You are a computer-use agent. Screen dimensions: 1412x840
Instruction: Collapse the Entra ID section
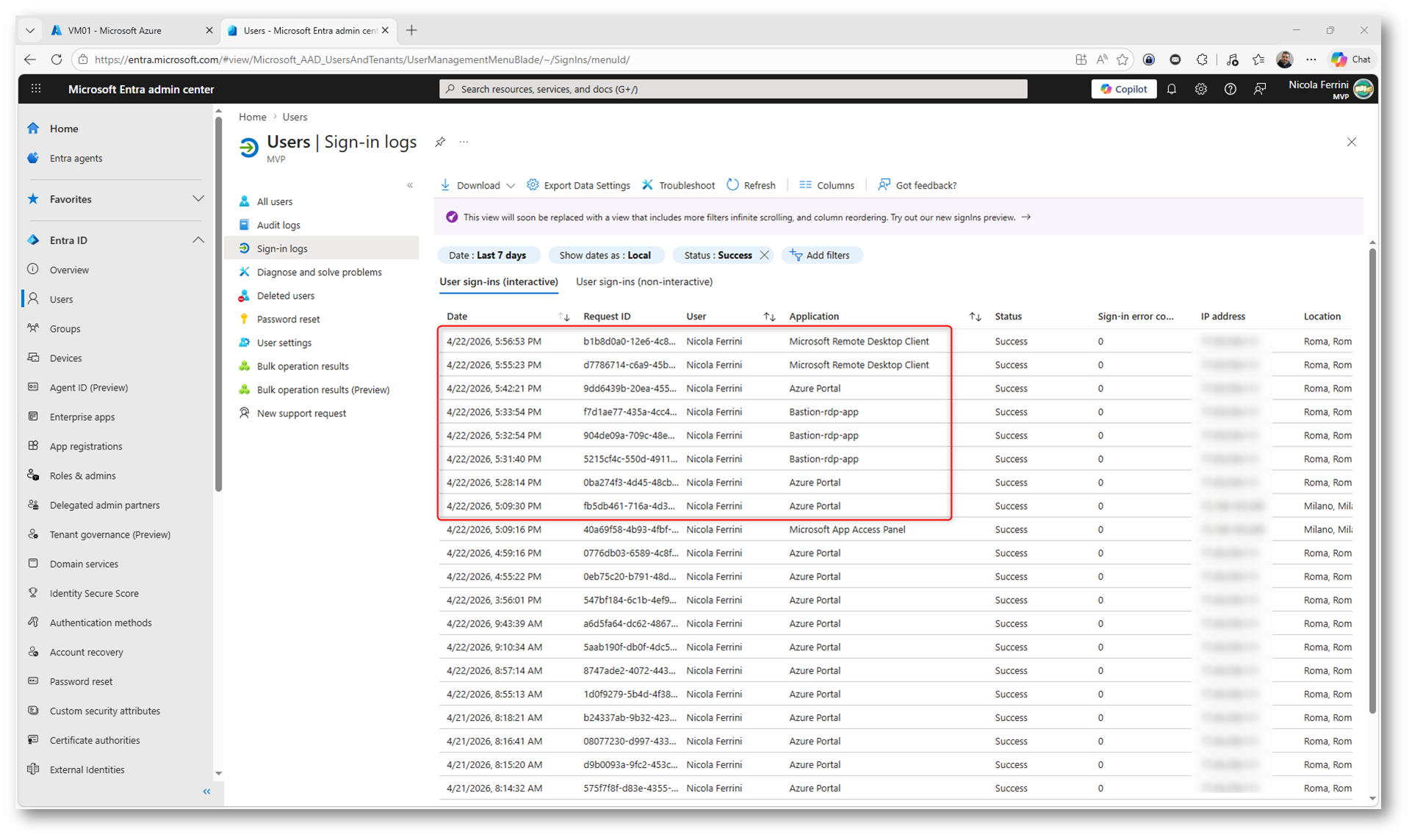198,240
